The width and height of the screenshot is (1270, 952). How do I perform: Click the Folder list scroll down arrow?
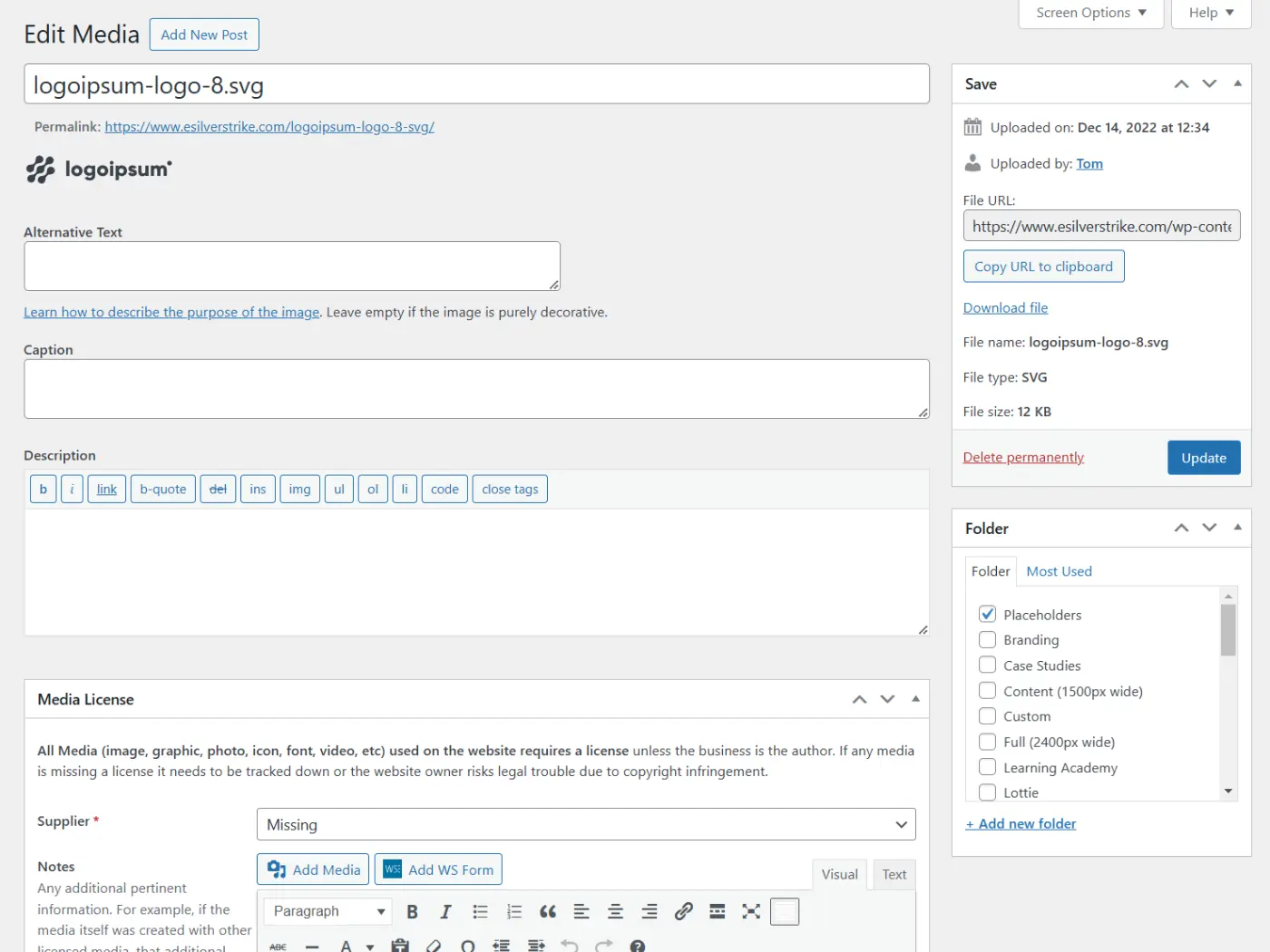pyautogui.click(x=1228, y=792)
